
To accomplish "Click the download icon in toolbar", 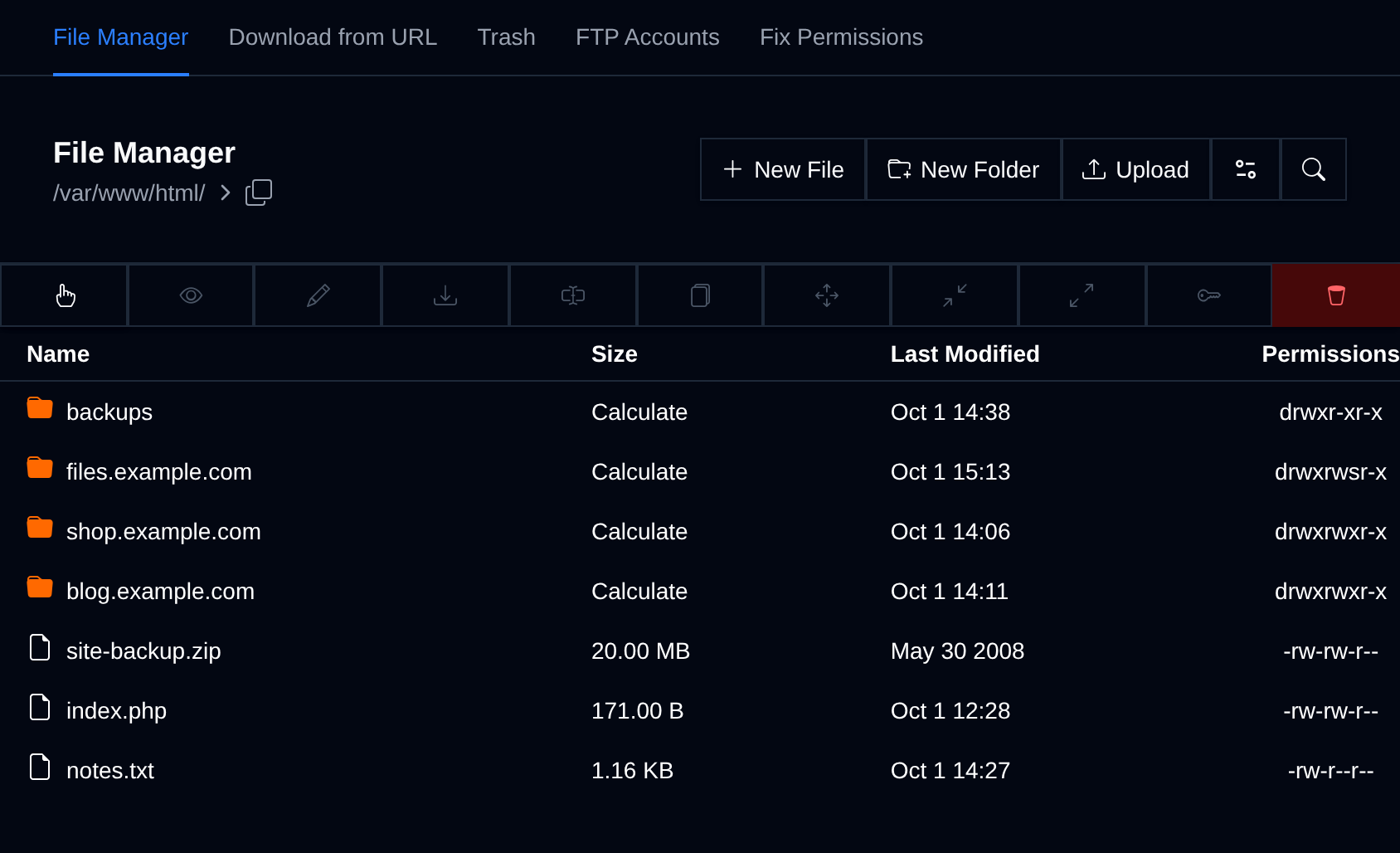I will 445,295.
